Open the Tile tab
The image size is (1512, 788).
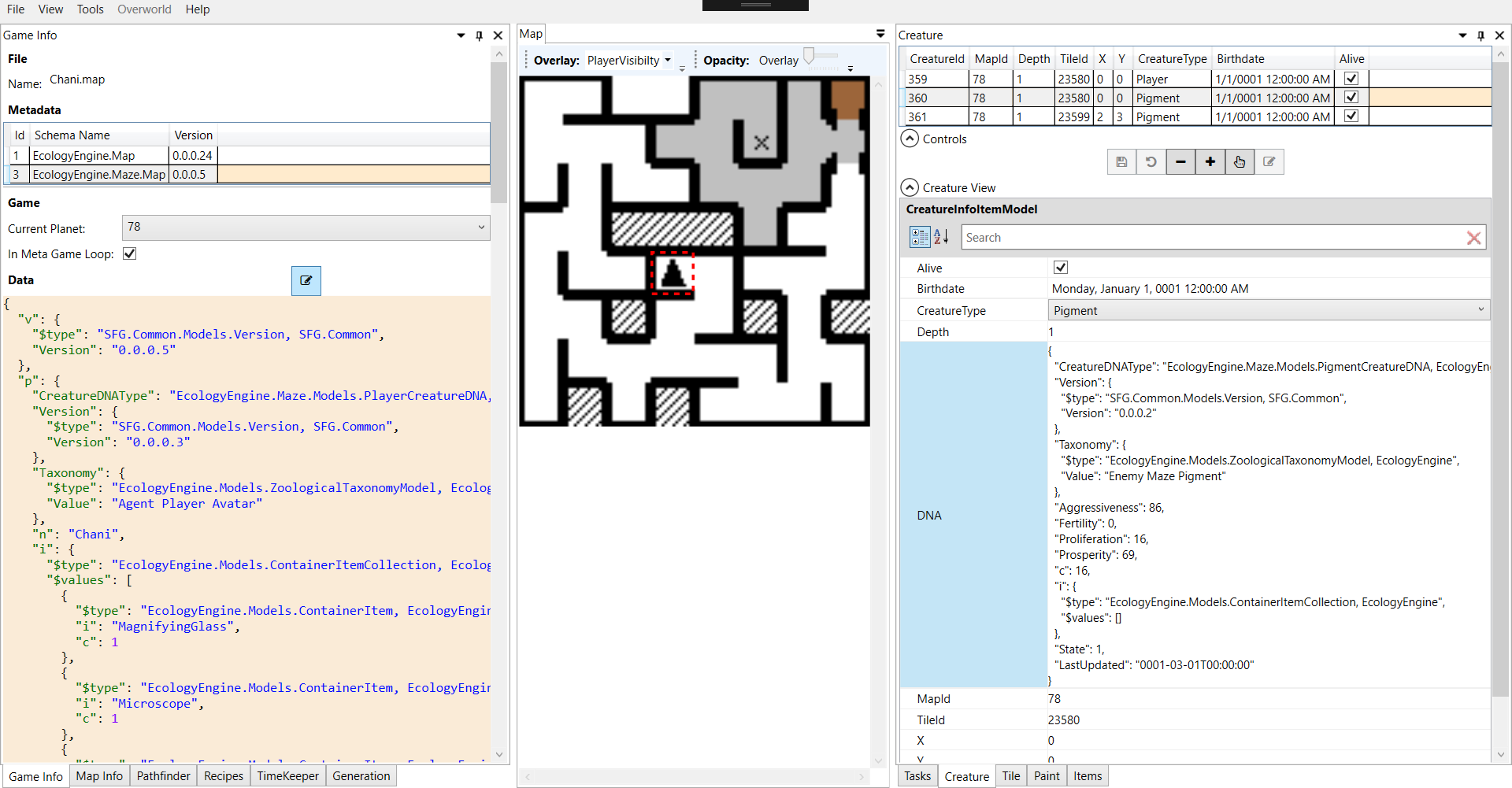click(x=1010, y=776)
